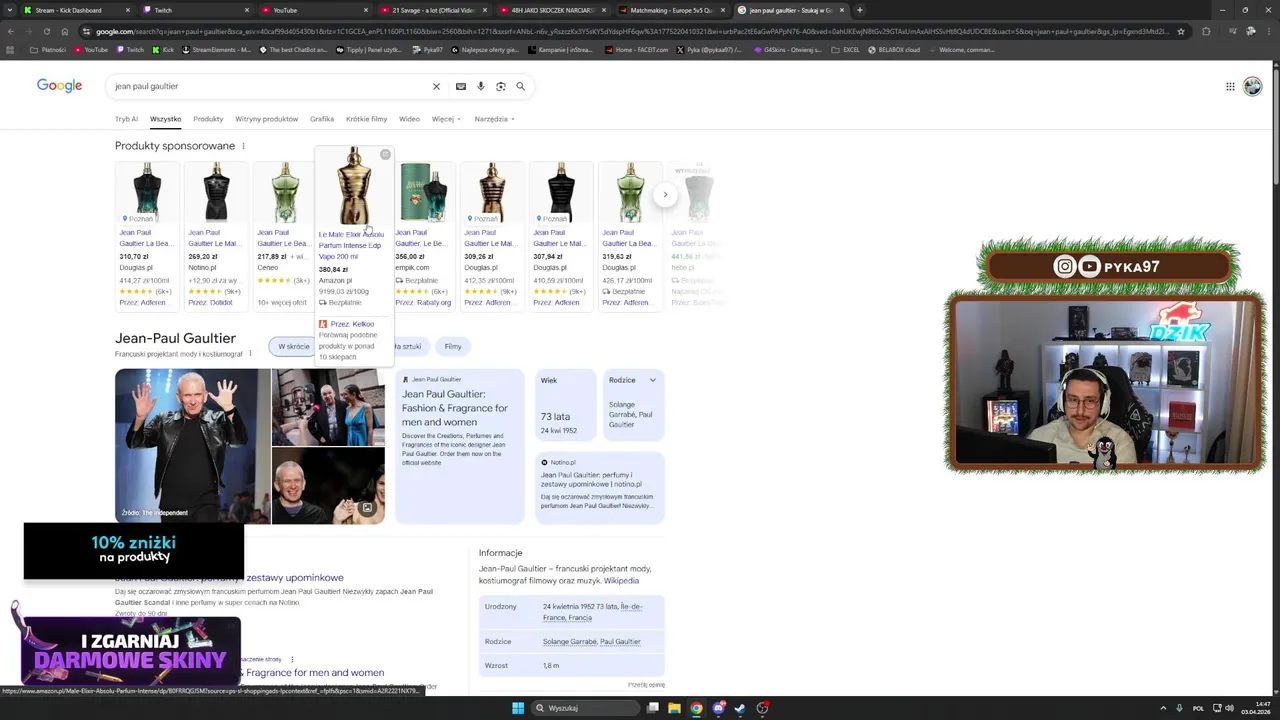Open Google Lens image search icon

[501, 86]
